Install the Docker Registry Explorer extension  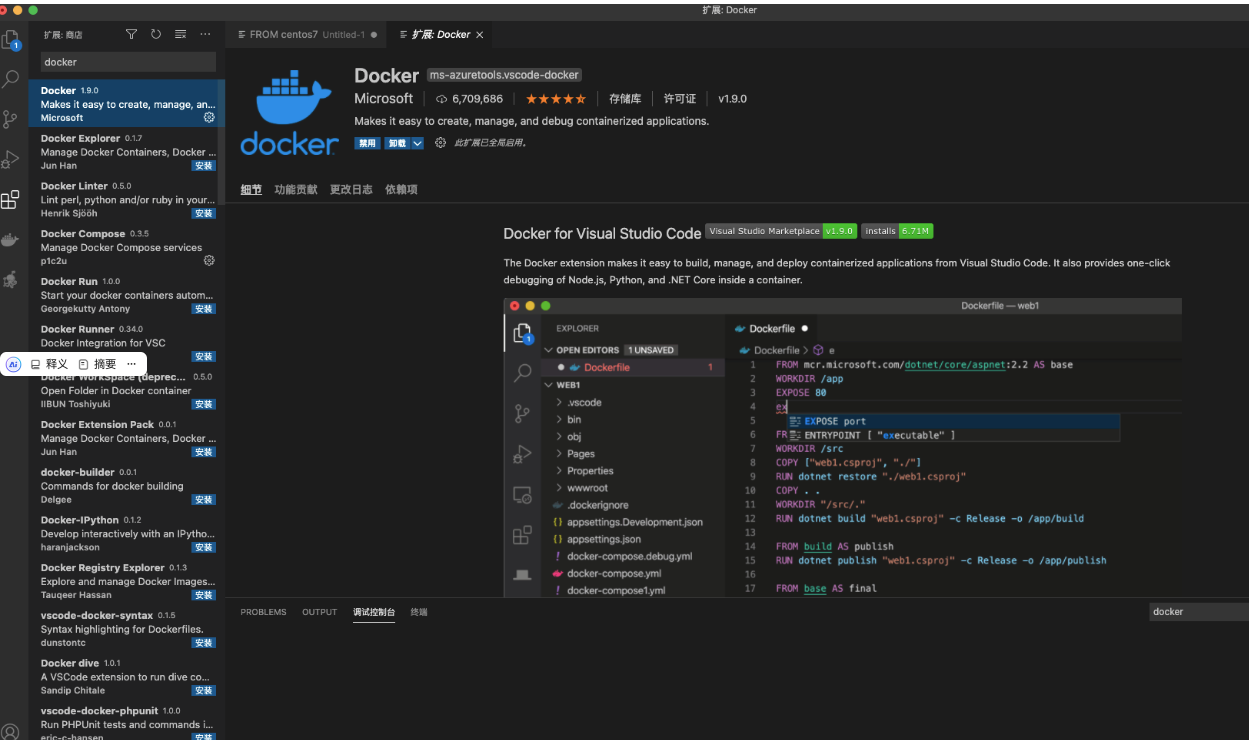(203, 595)
